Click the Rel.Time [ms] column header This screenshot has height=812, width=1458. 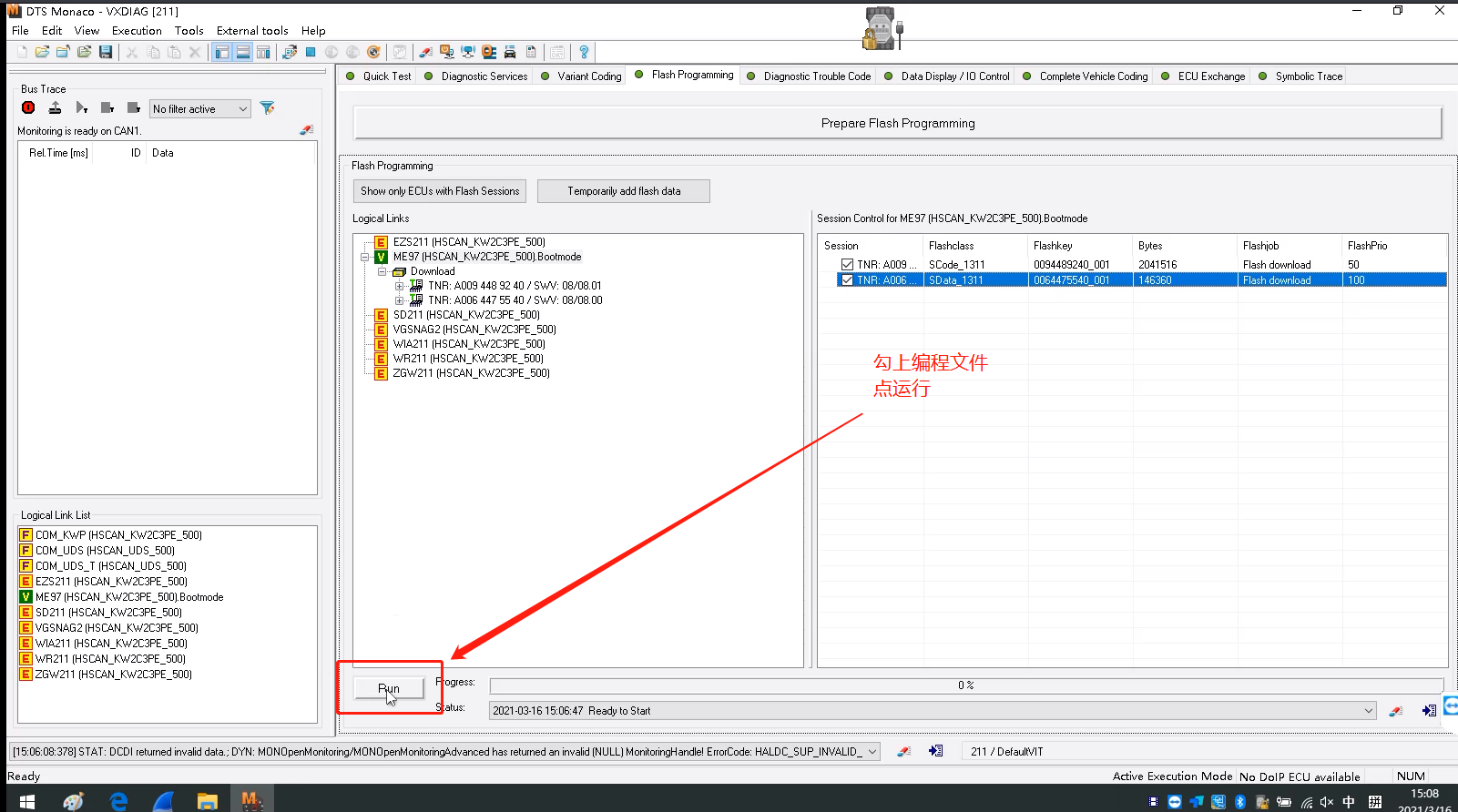pyautogui.click(x=58, y=153)
